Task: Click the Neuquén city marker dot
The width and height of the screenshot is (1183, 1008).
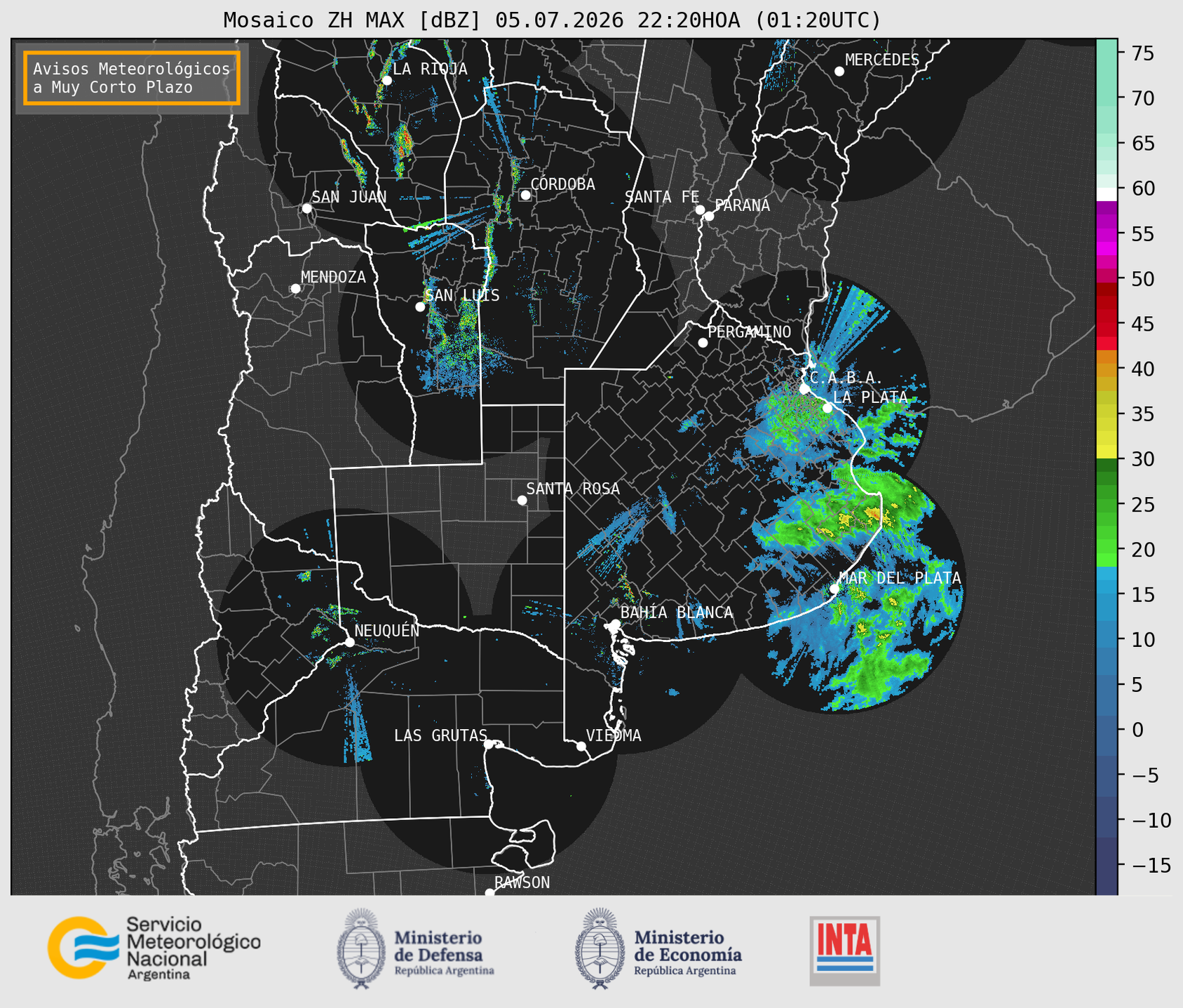Action: click(x=349, y=642)
